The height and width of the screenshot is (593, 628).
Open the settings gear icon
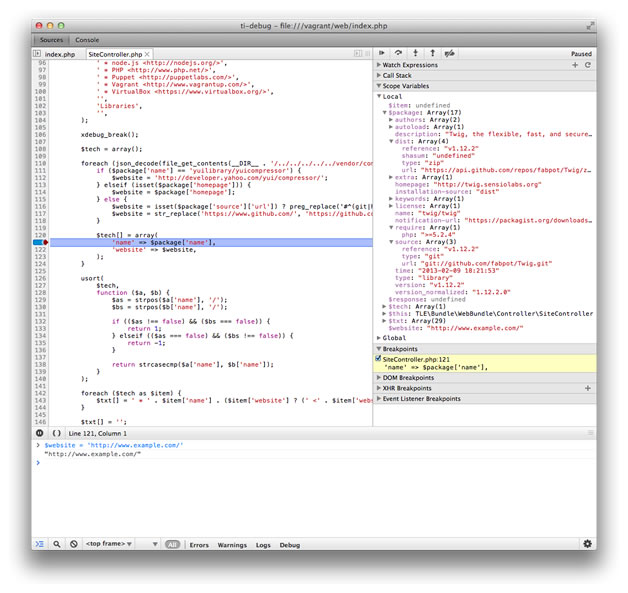click(x=587, y=544)
